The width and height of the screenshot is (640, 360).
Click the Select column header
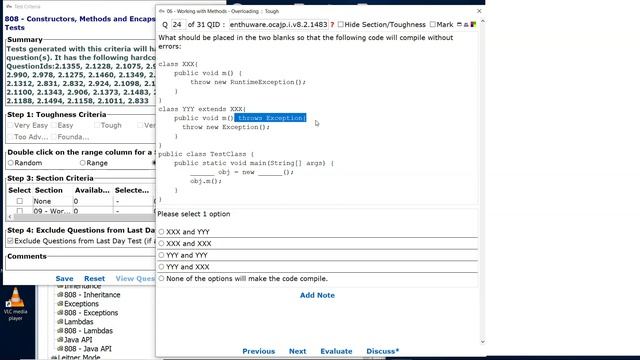(20, 190)
